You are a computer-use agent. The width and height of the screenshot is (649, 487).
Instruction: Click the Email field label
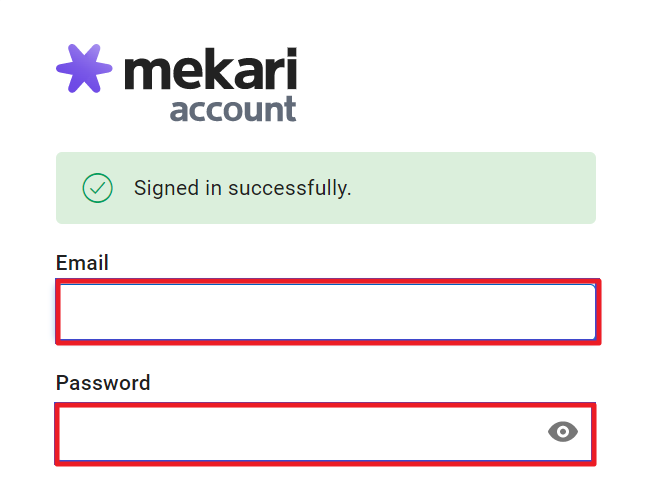(82, 263)
